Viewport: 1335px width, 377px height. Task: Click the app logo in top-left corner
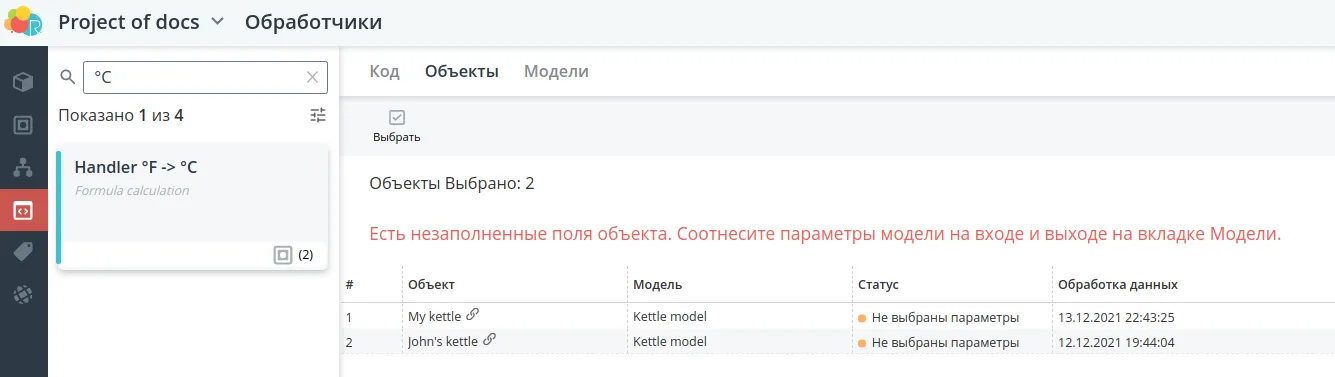coord(23,21)
